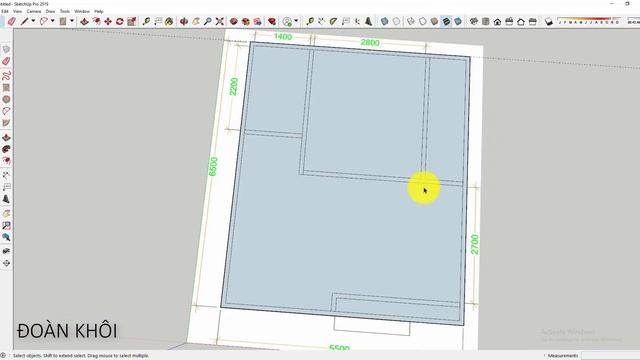Select the Shapes rectangle tool in top toolbar
Viewport: 640px width, 360px height.
pyautogui.click(x=63, y=21)
